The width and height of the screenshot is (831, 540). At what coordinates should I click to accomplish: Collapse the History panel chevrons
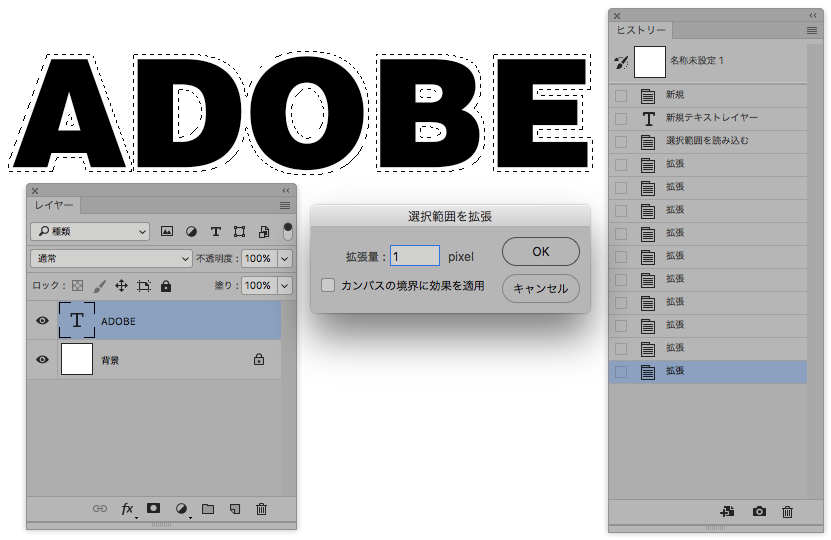point(812,16)
